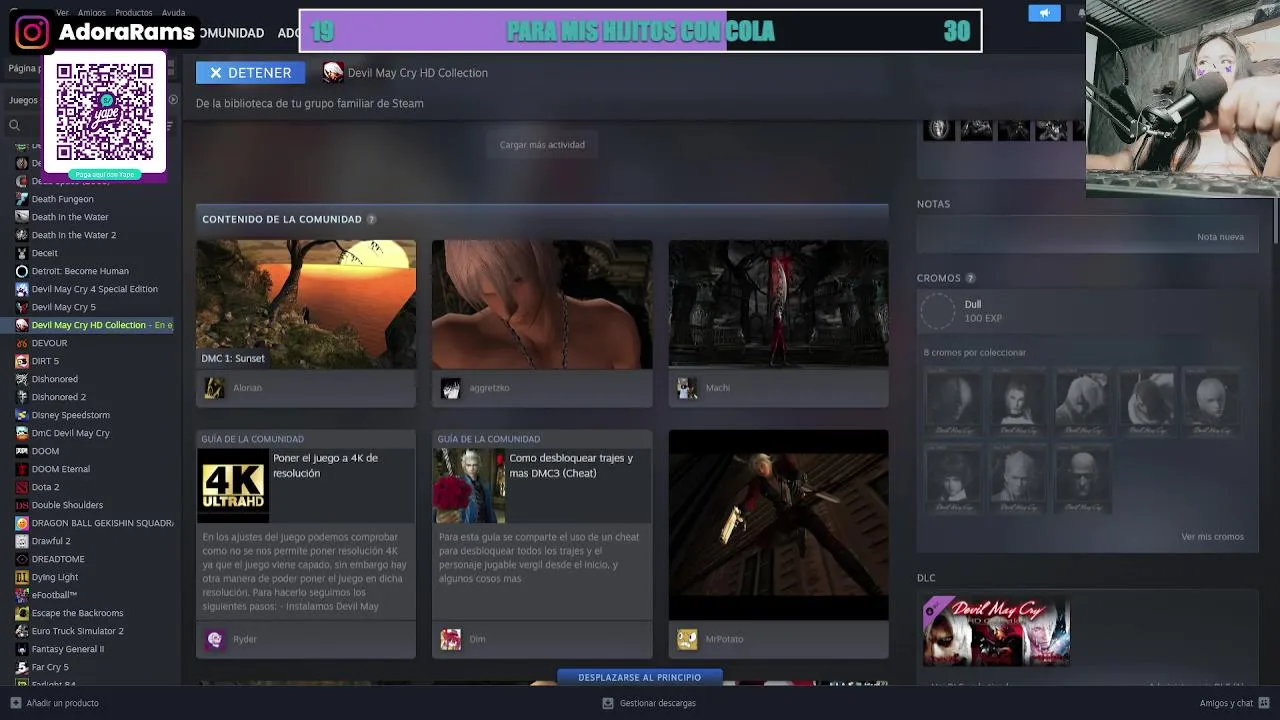The width and height of the screenshot is (1280, 720).
Task: Click the DETENER stop button
Action: pyautogui.click(x=250, y=72)
